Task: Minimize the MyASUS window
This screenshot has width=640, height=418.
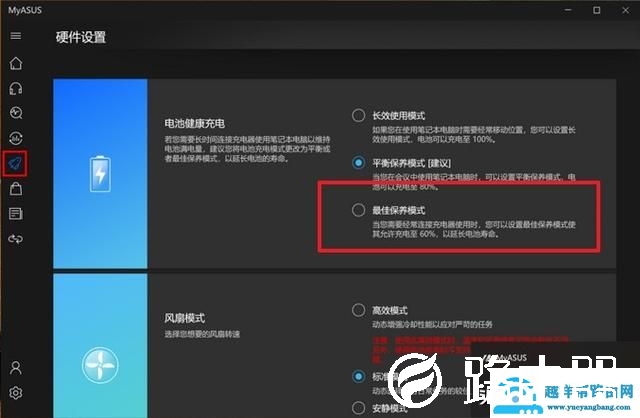Action: click(x=568, y=10)
